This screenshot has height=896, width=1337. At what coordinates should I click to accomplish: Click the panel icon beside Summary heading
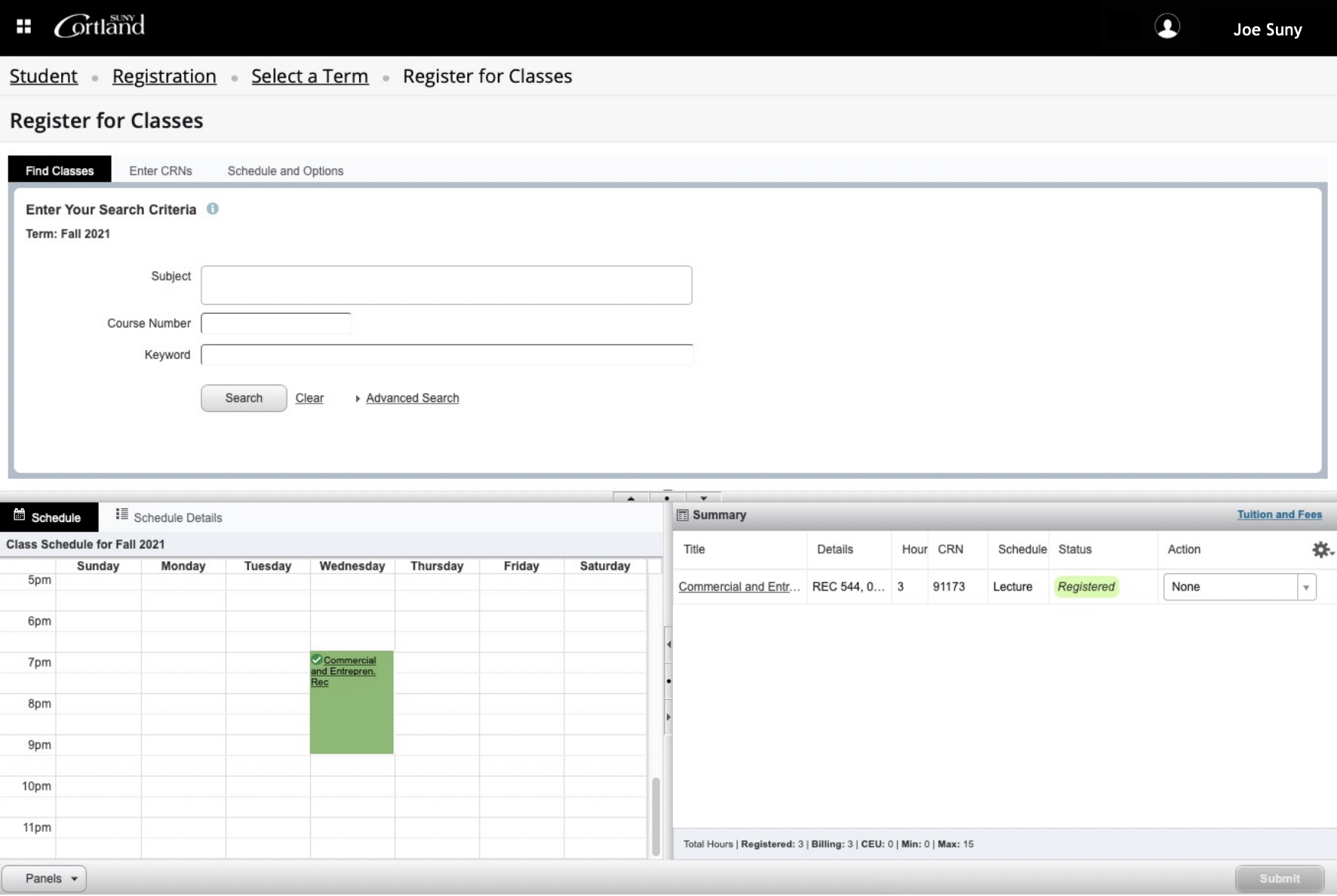pyautogui.click(x=684, y=515)
